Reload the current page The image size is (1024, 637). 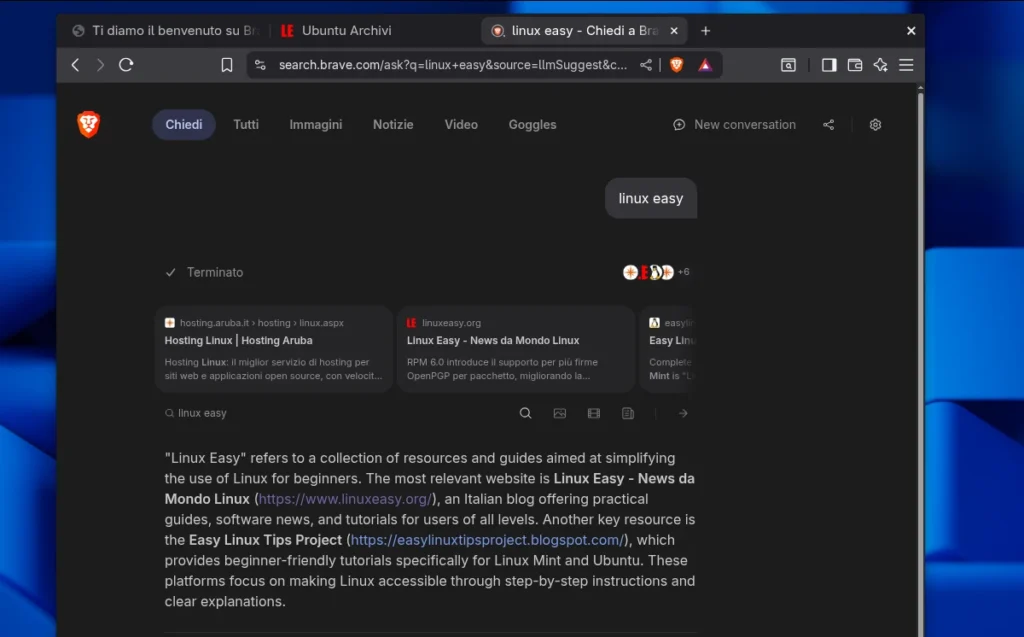(126, 64)
